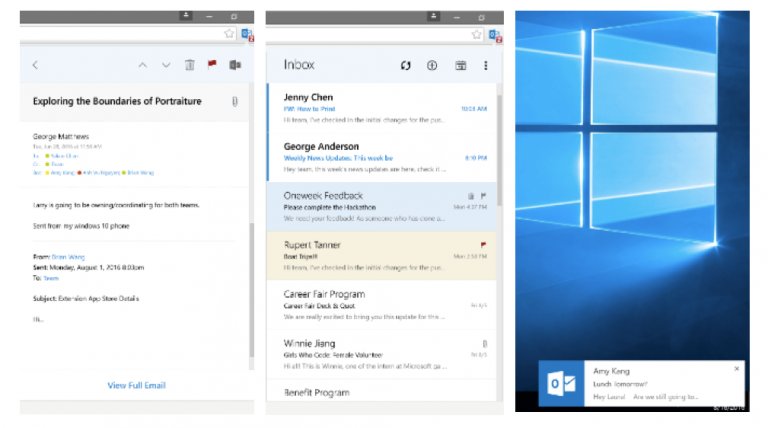Bookmark page with star in Inbox window
The height and width of the screenshot is (428, 768).
pos(477,34)
